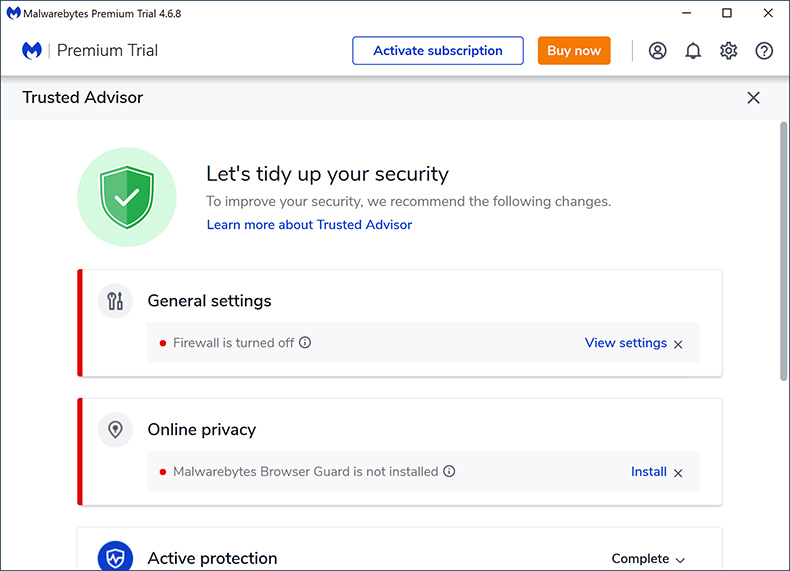This screenshot has width=790, height=571.
Task: Click 'Malwarebytes Browser Guard is not installed' text
Action: pos(306,472)
